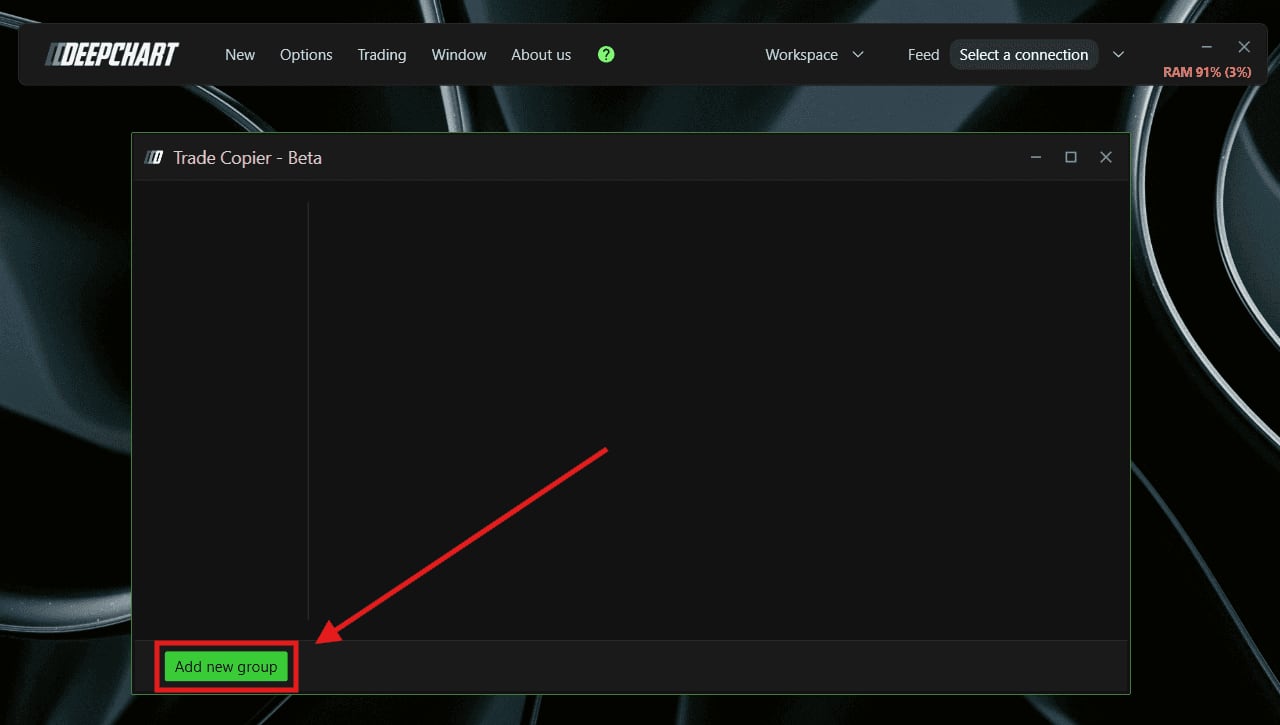
Task: Close the DeepChart main window
Action: coord(1244,47)
